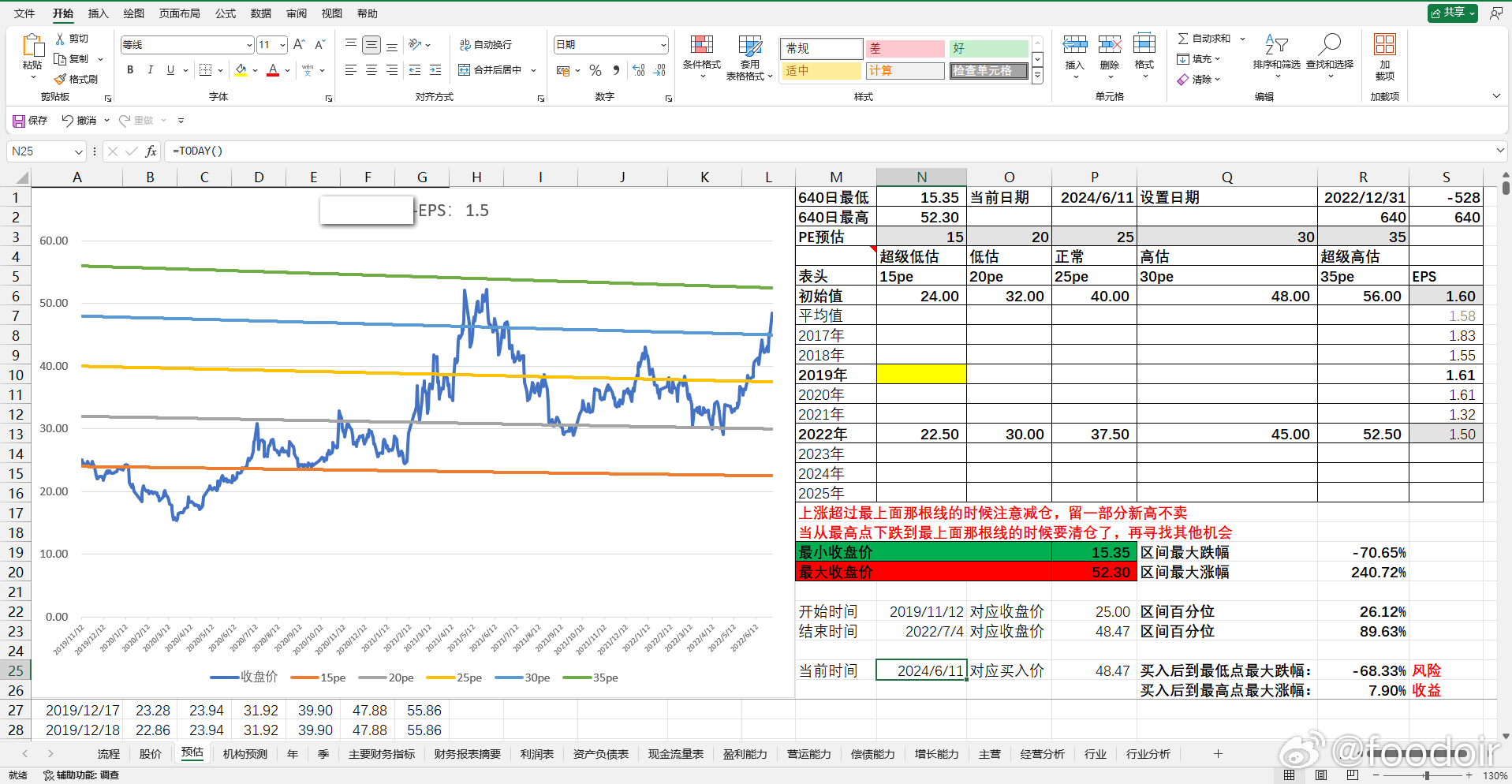The width and height of the screenshot is (1512, 784).
Task: Switch to the 数据 ribbon tab
Action: (261, 13)
